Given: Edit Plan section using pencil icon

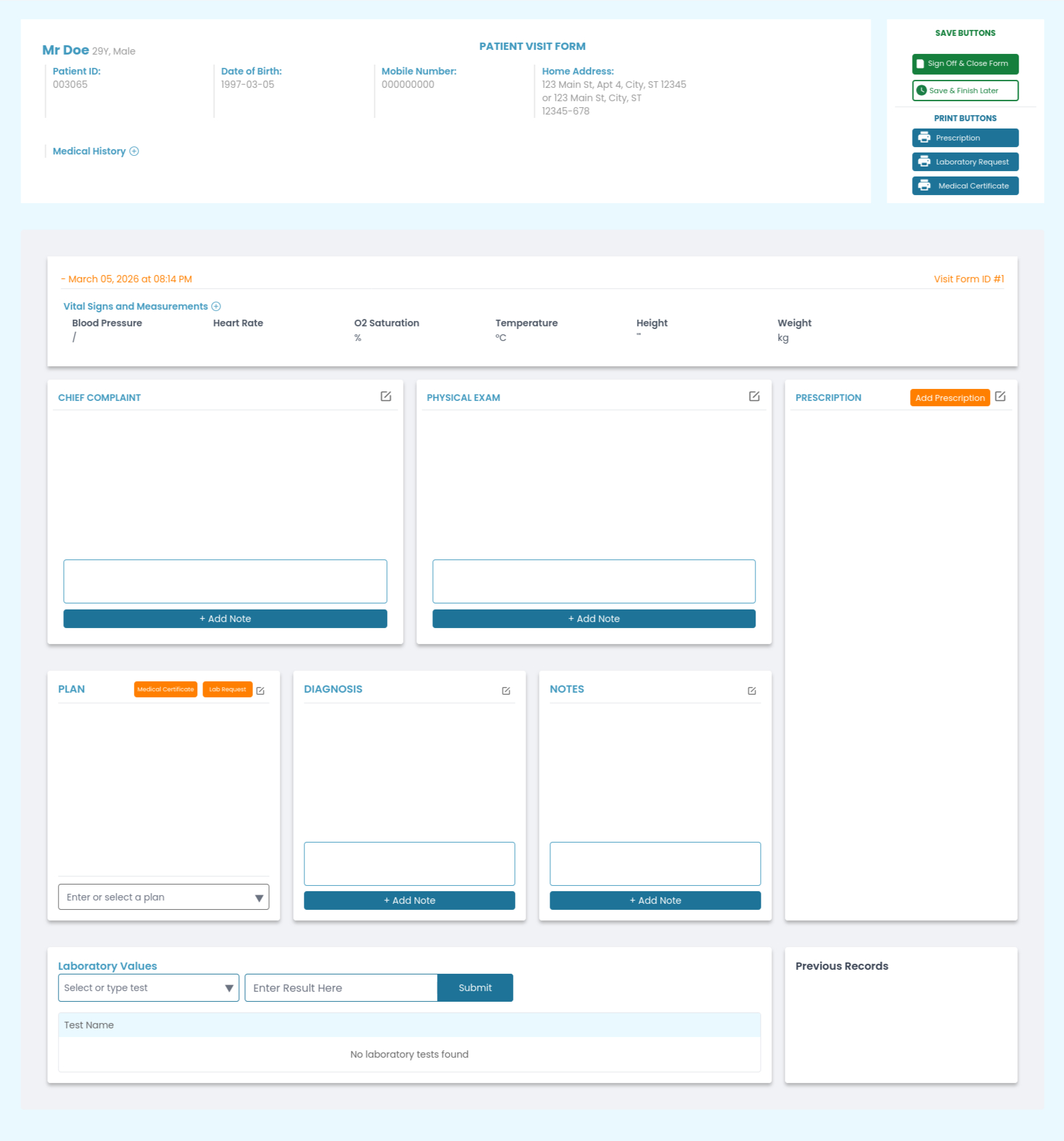Looking at the screenshot, I should click(x=261, y=691).
